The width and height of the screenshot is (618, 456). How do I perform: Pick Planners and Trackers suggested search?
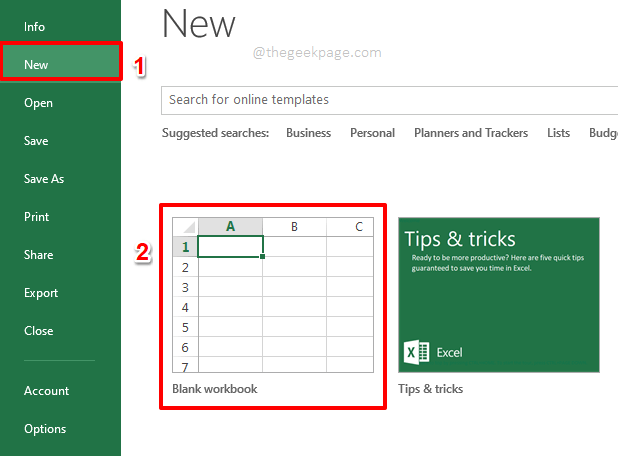click(x=470, y=133)
